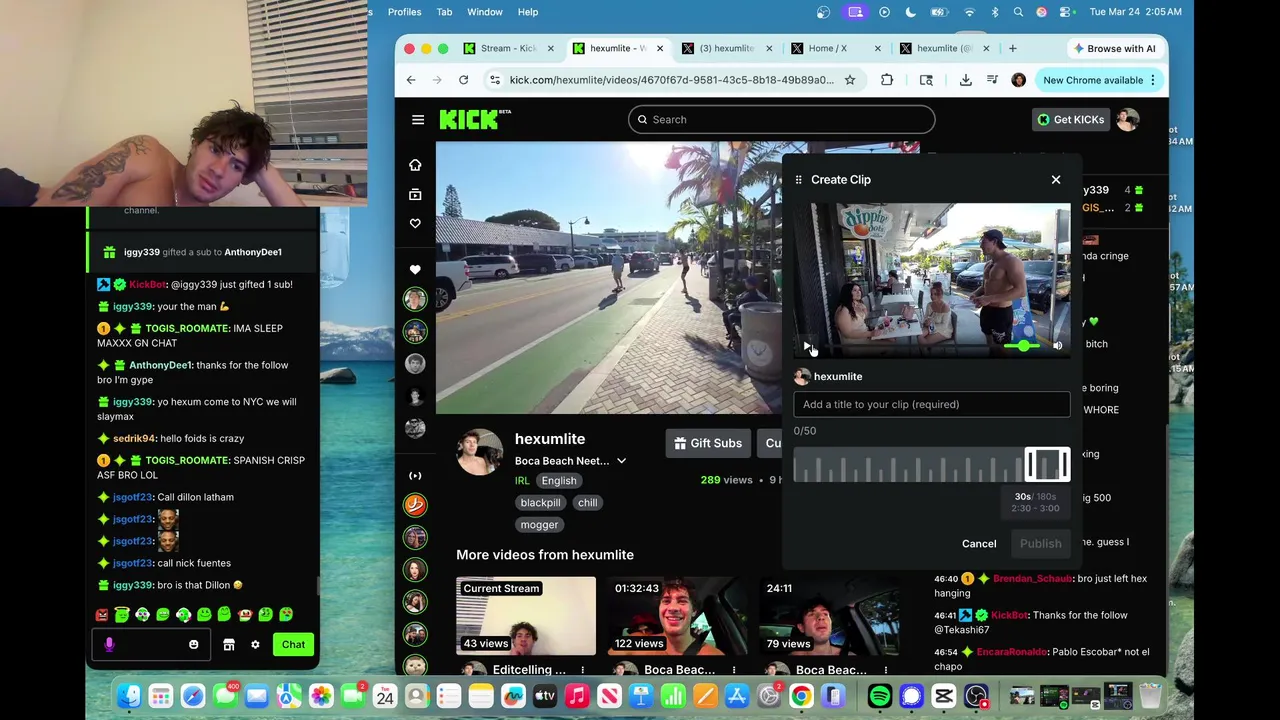
Task: Grab the Create Clip drag handle icon
Action: 798,180
